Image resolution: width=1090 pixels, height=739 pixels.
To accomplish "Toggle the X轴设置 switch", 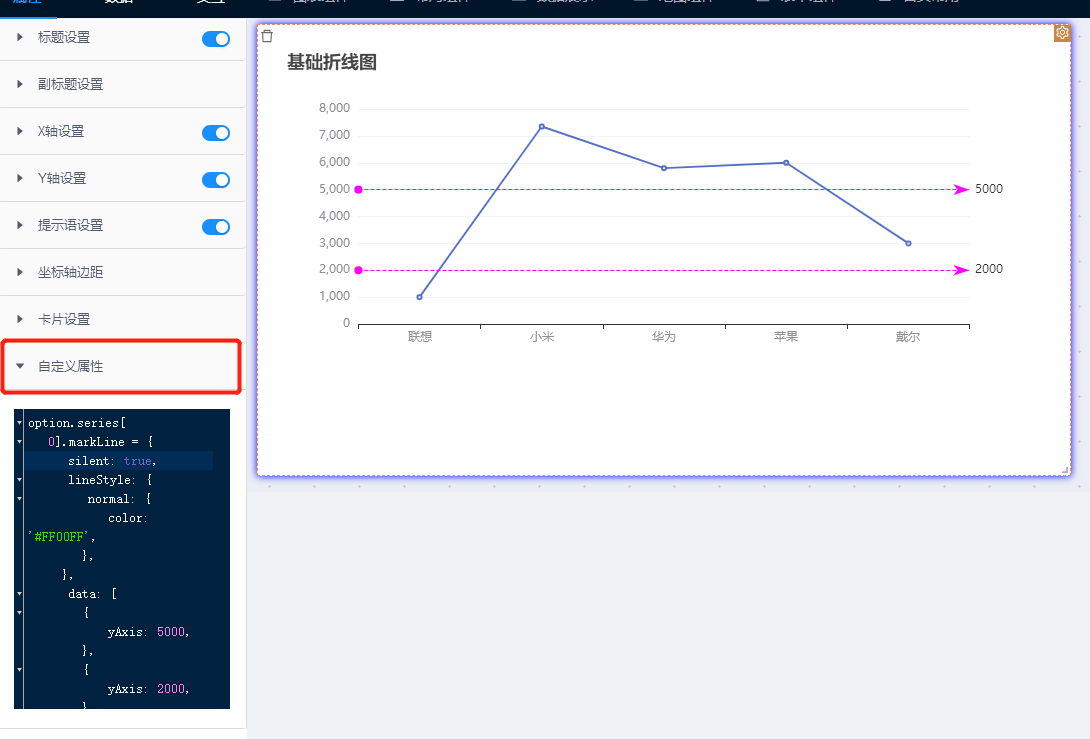I will tap(215, 133).
